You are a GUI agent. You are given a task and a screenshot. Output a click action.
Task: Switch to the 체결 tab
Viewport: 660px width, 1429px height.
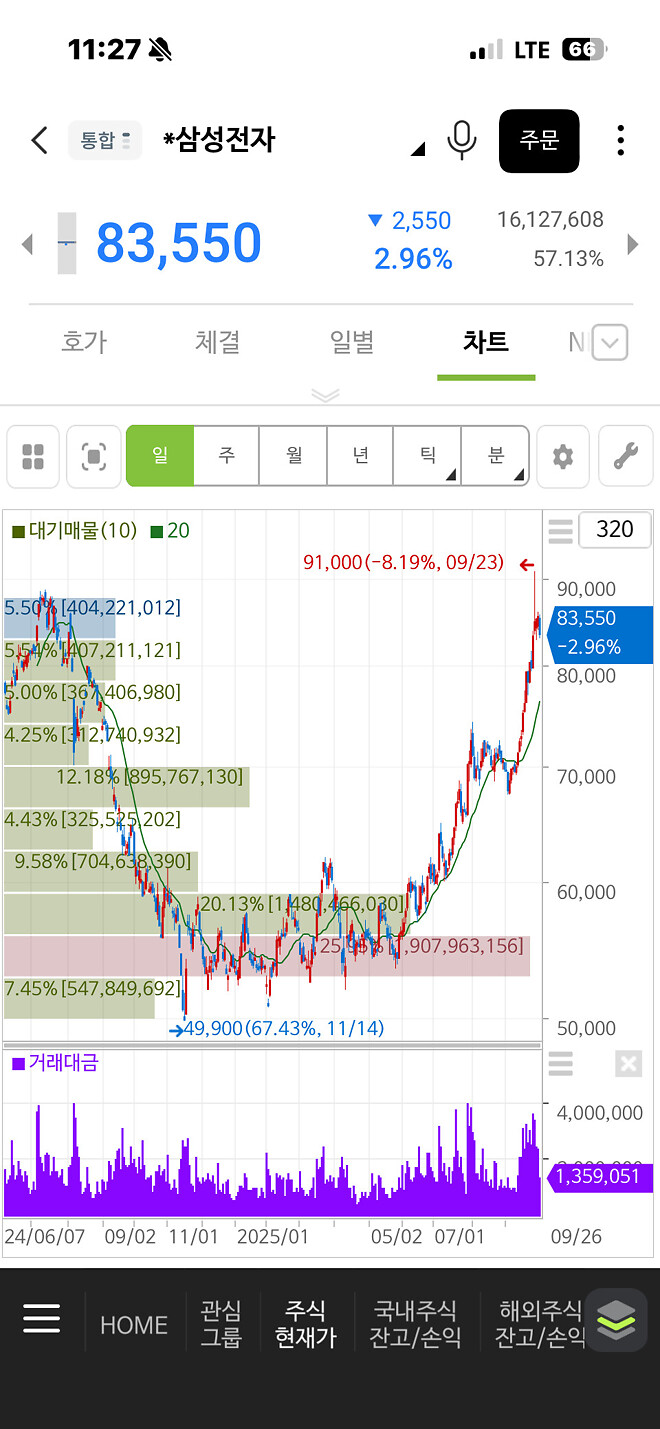(x=218, y=342)
